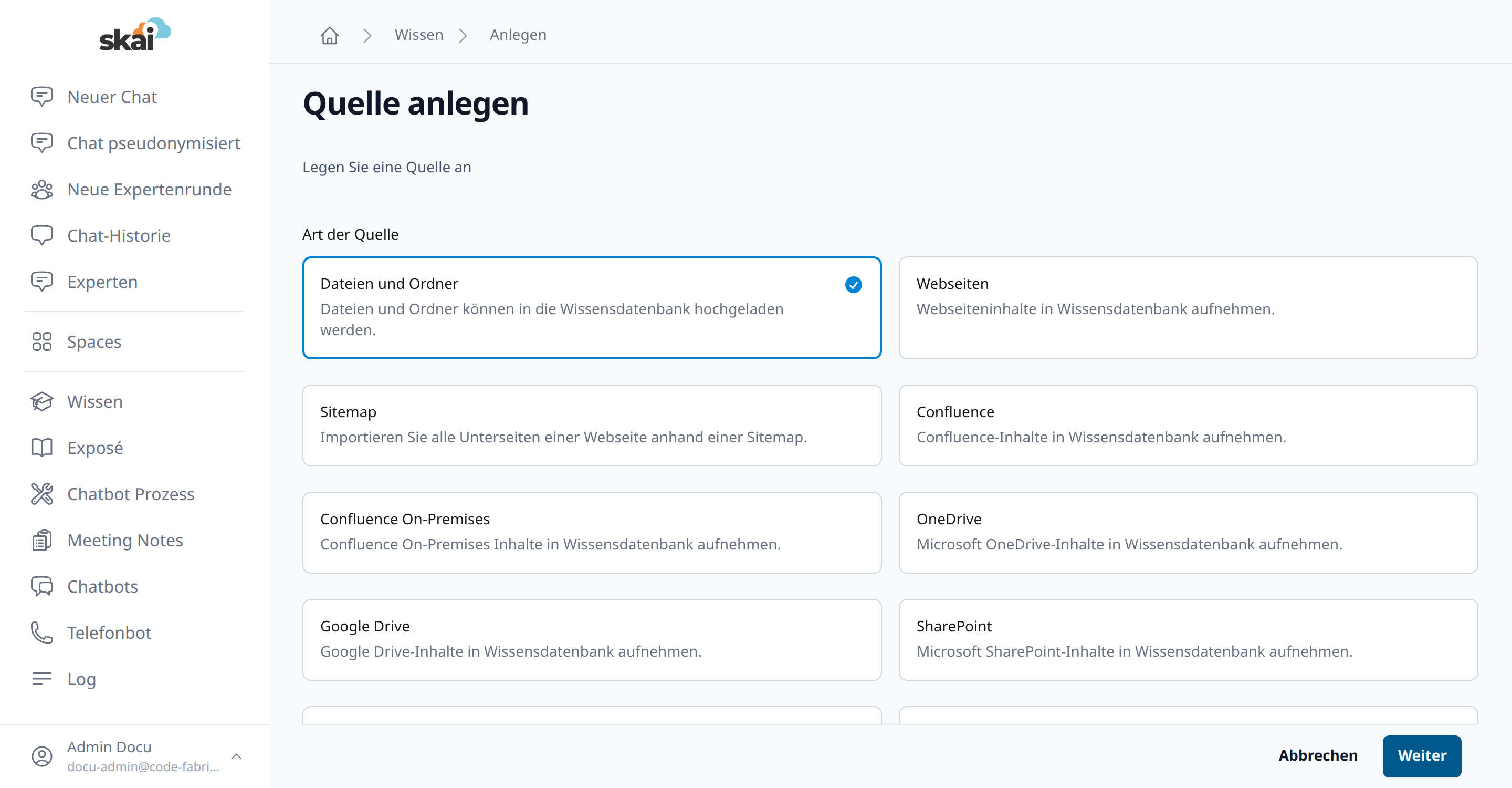Screen dimensions: 1512x788
Task: Click docu-admin email in account panel
Action: point(143,767)
